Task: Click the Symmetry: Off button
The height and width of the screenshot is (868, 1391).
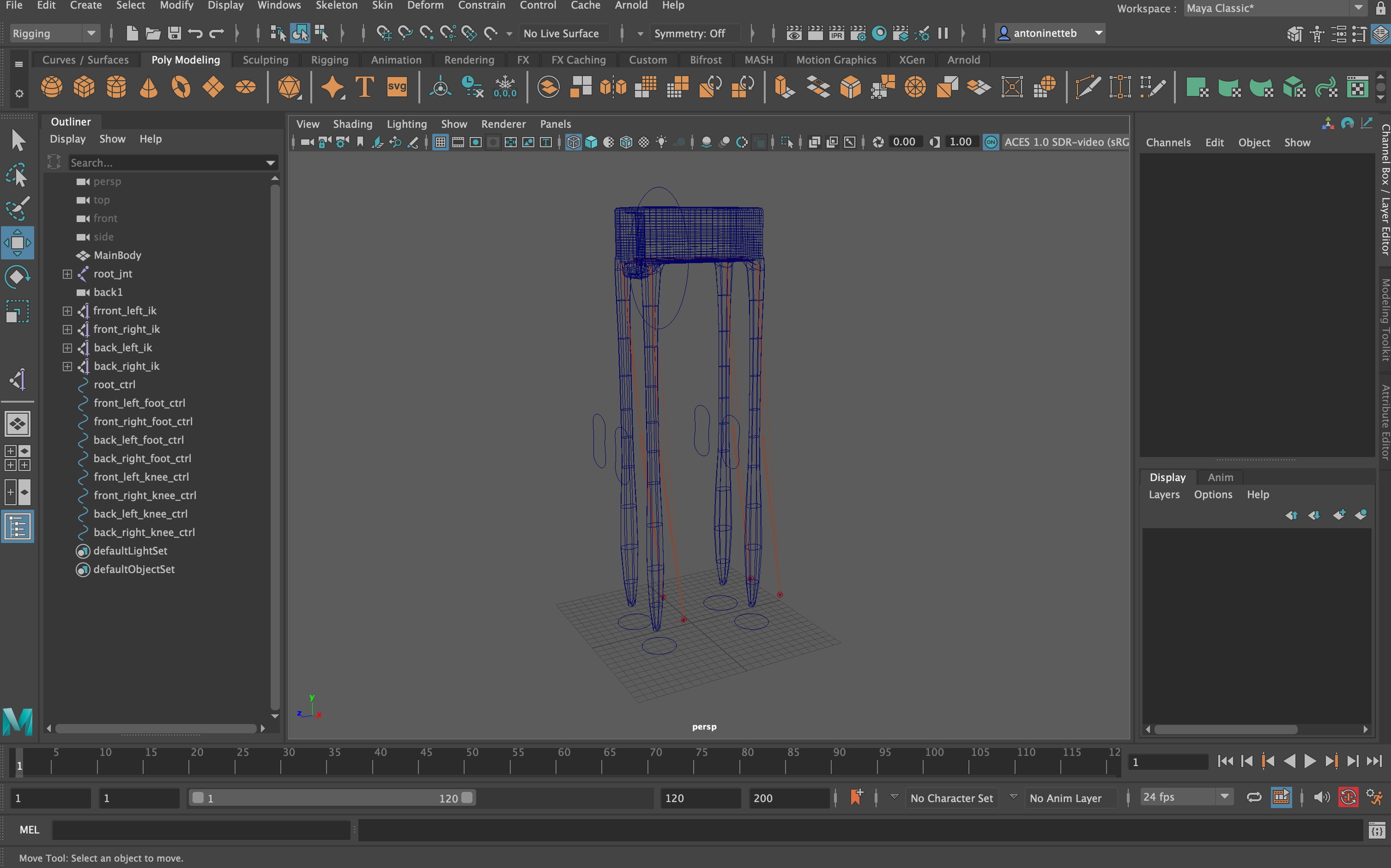Action: tap(689, 33)
